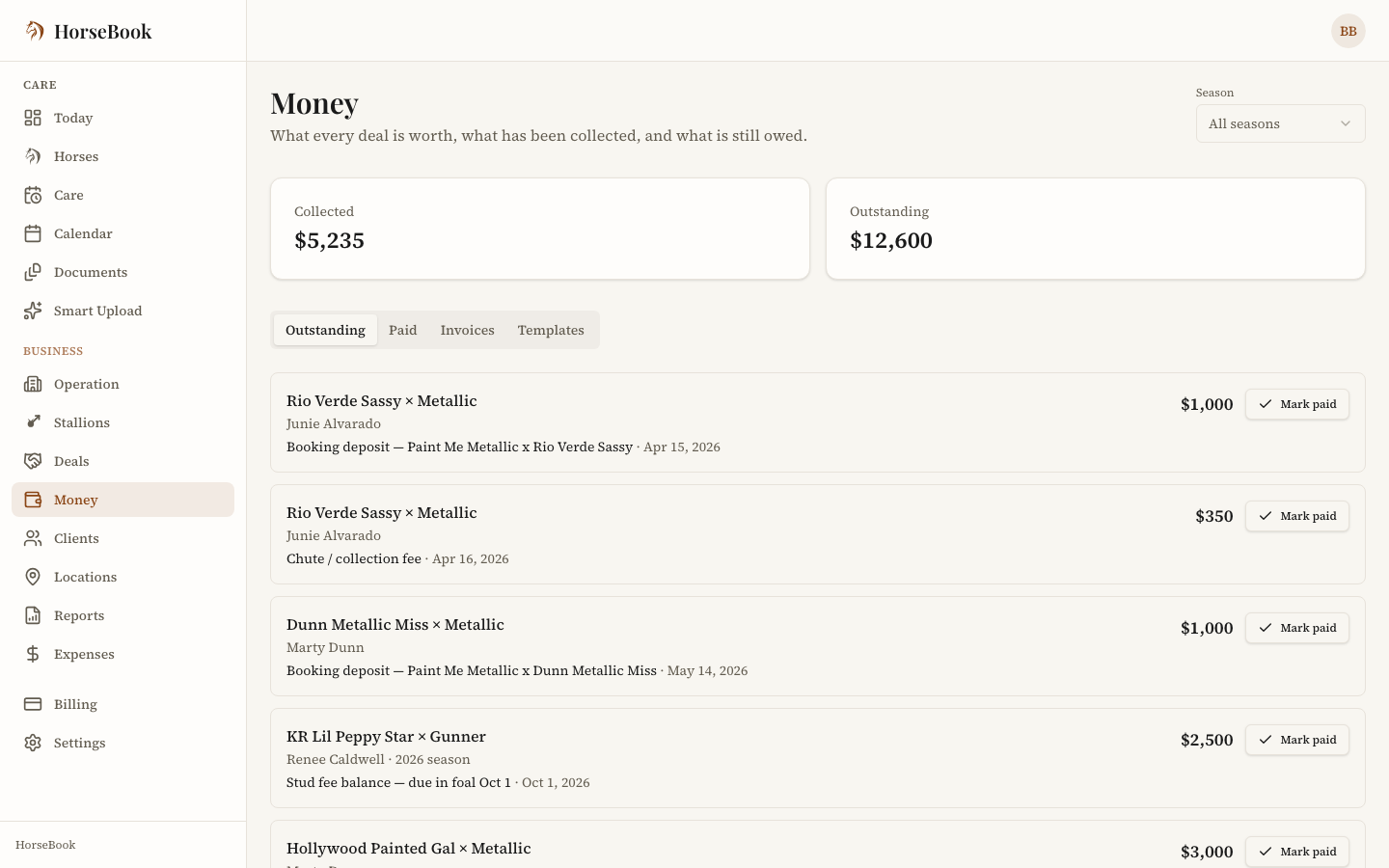The image size is (1389, 868).
Task: Mark paid the Hollywood Painted Gal $3,000 item
Action: [1296, 852]
